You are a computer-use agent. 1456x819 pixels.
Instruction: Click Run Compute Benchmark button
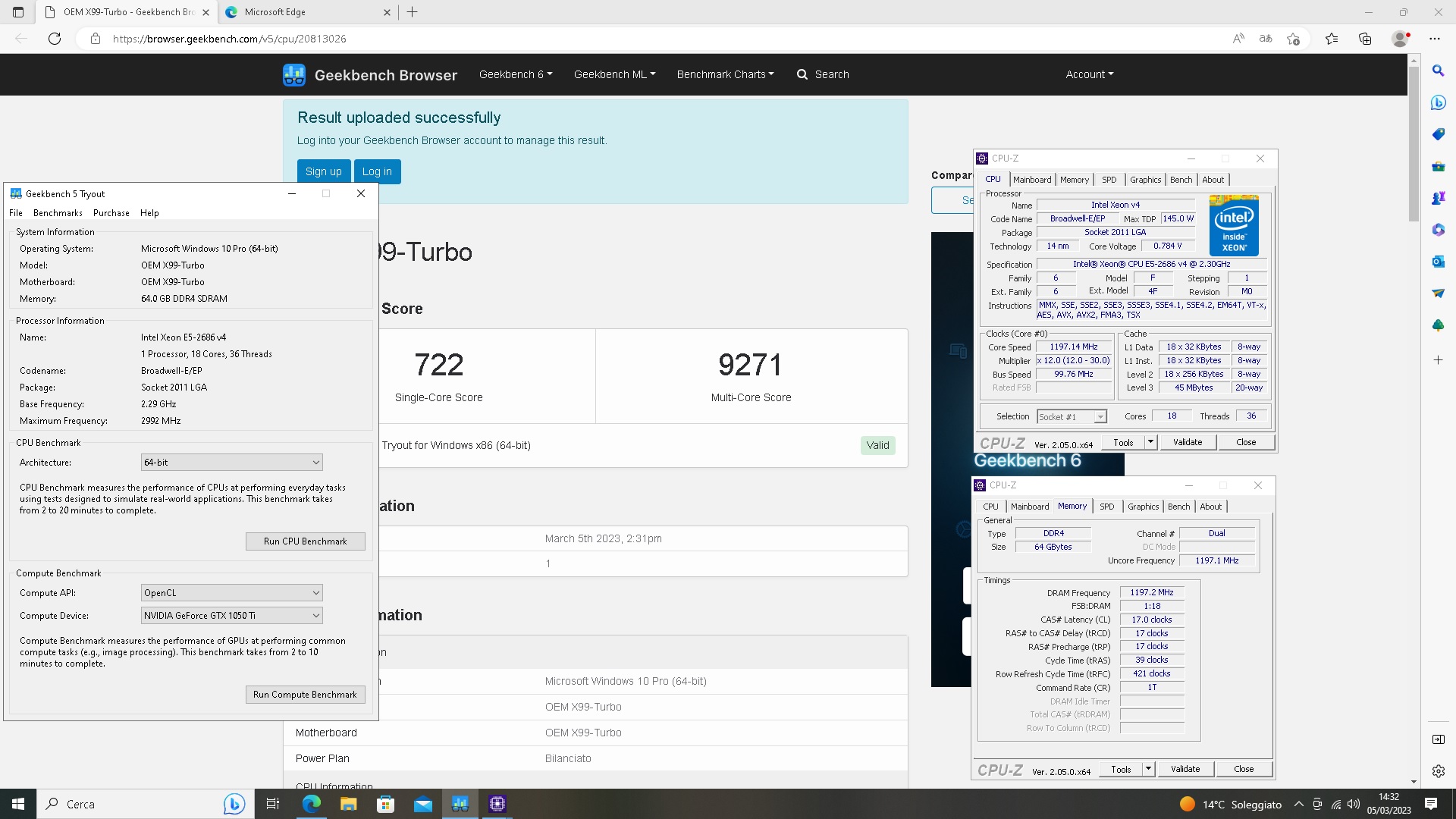305,695
